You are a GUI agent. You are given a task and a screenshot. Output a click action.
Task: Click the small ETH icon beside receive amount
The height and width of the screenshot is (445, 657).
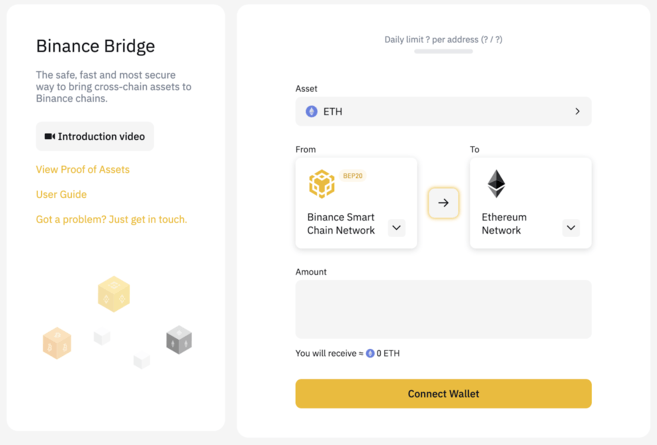coord(370,354)
